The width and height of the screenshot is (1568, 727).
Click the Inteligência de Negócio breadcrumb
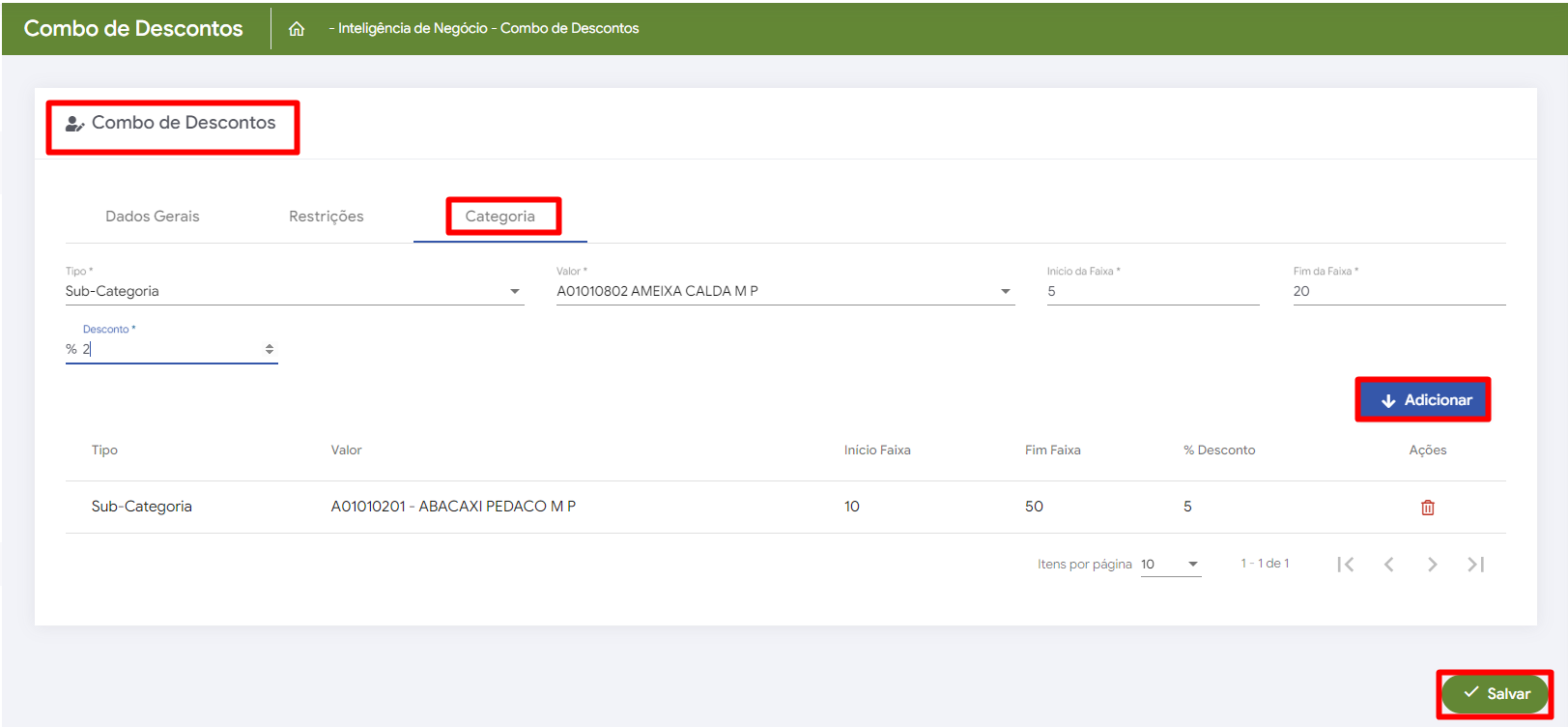click(413, 29)
